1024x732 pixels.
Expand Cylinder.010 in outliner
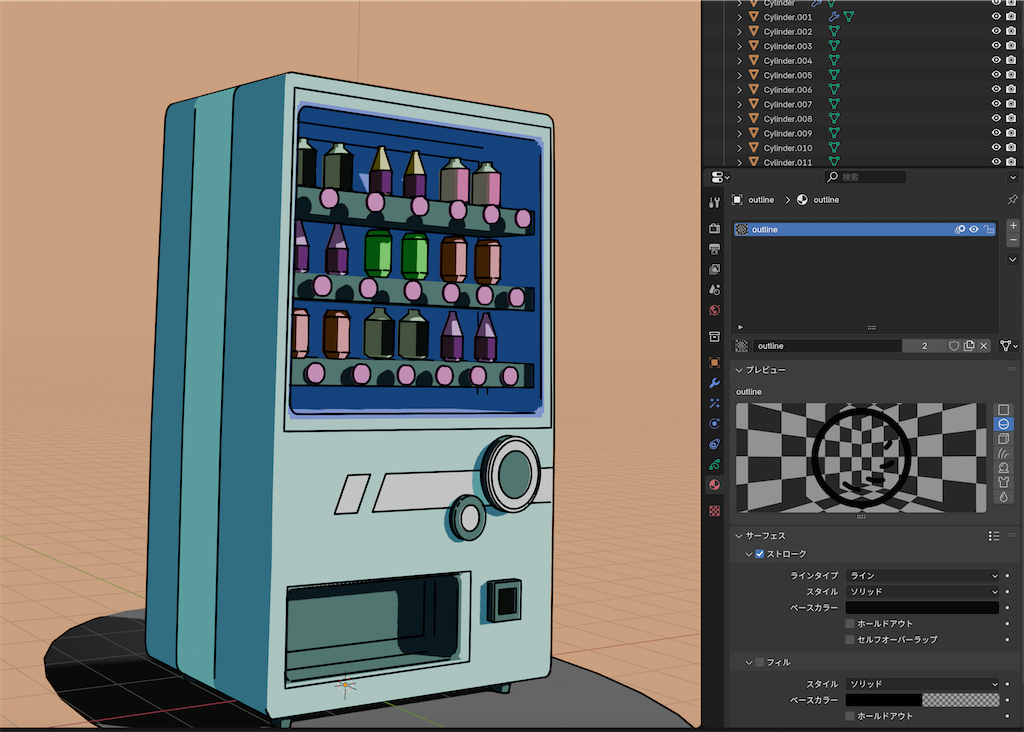739,148
